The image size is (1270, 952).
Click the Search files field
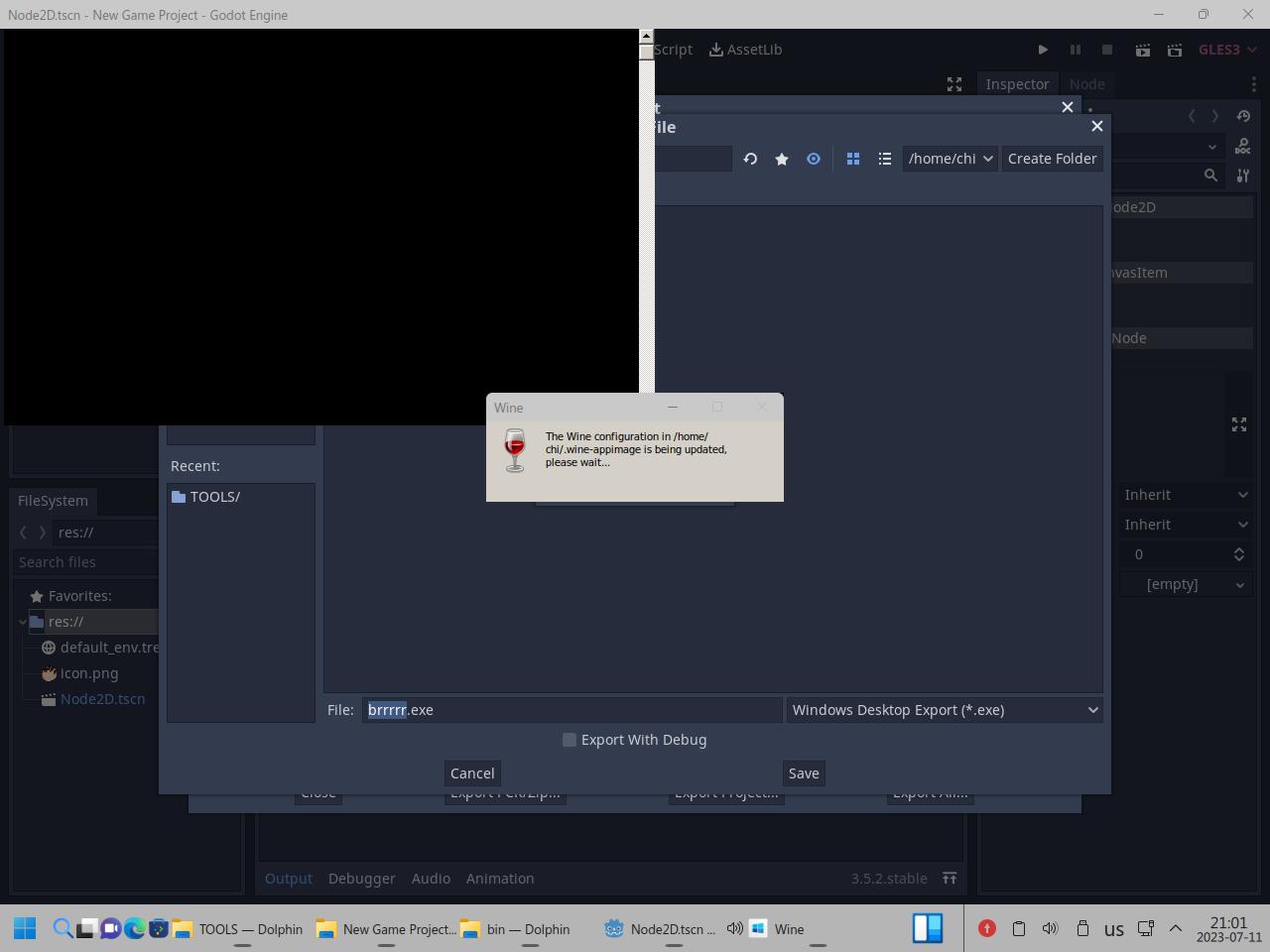pos(87,562)
